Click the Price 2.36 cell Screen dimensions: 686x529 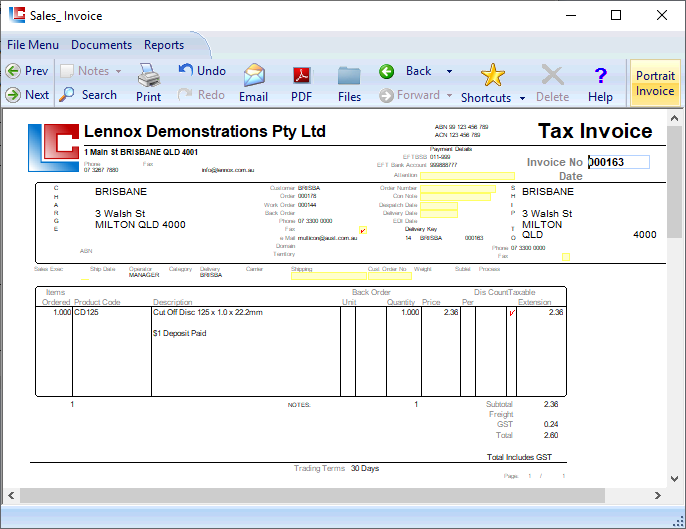(x=451, y=312)
